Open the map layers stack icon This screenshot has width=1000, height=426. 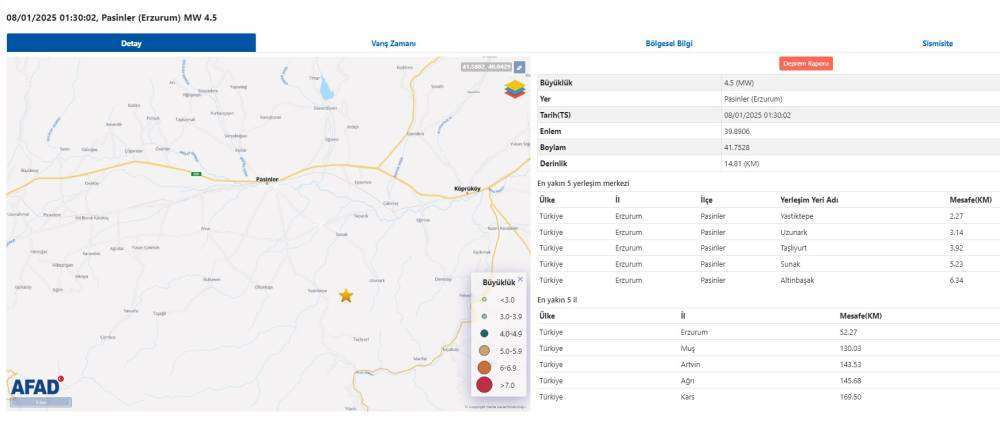tap(514, 90)
